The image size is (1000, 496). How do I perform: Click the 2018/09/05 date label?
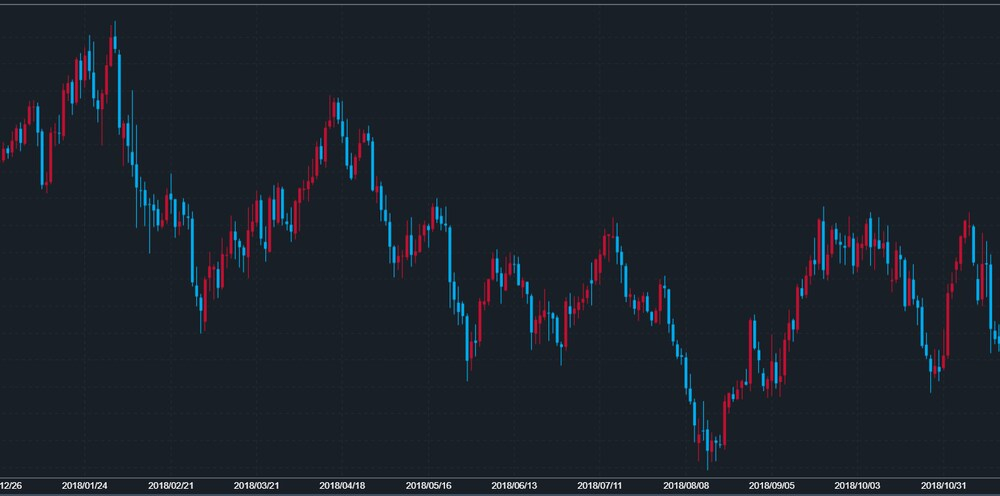[x=772, y=485]
